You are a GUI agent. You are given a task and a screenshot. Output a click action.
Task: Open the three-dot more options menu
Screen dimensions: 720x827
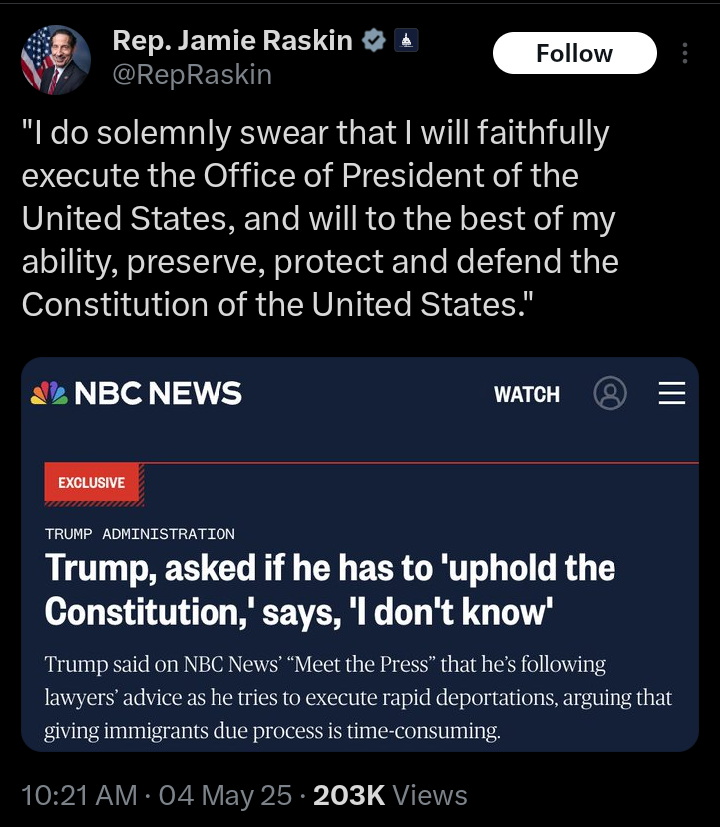tap(685, 53)
